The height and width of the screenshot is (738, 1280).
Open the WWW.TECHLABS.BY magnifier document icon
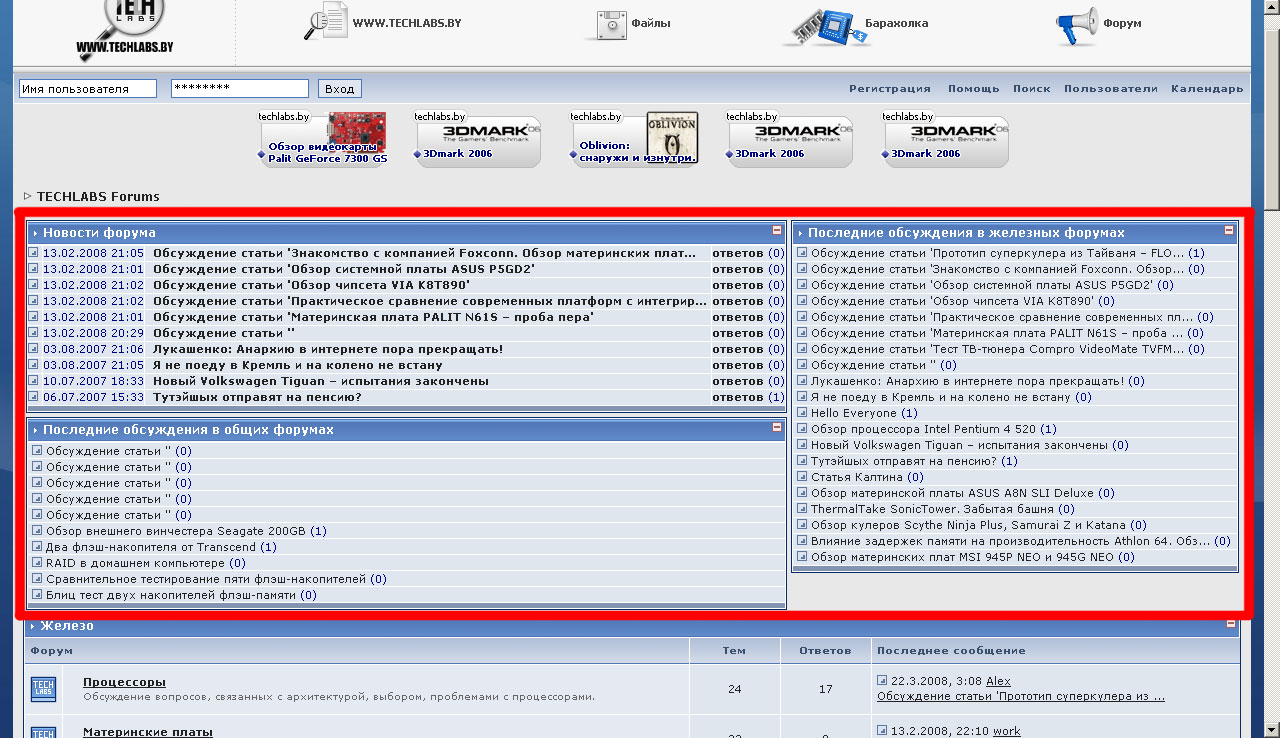tap(326, 21)
